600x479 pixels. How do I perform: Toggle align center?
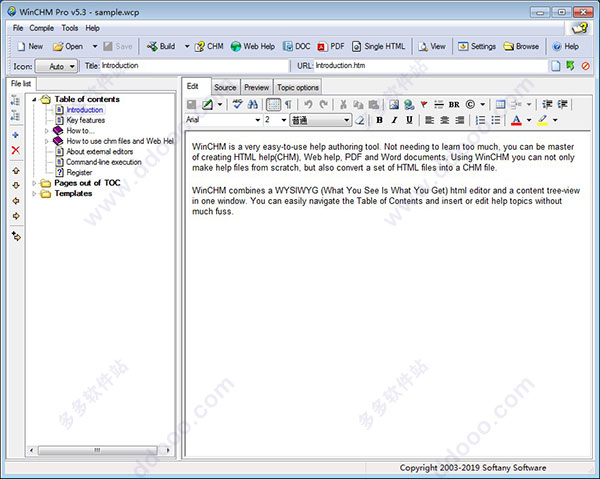point(444,120)
